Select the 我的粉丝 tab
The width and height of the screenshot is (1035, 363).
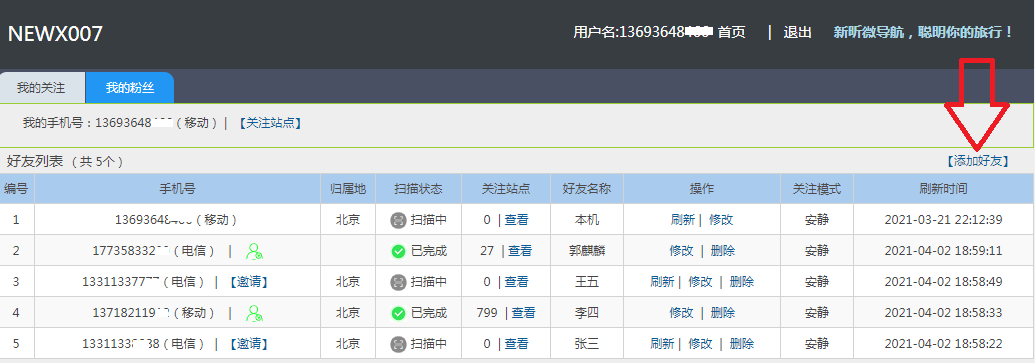coord(130,88)
